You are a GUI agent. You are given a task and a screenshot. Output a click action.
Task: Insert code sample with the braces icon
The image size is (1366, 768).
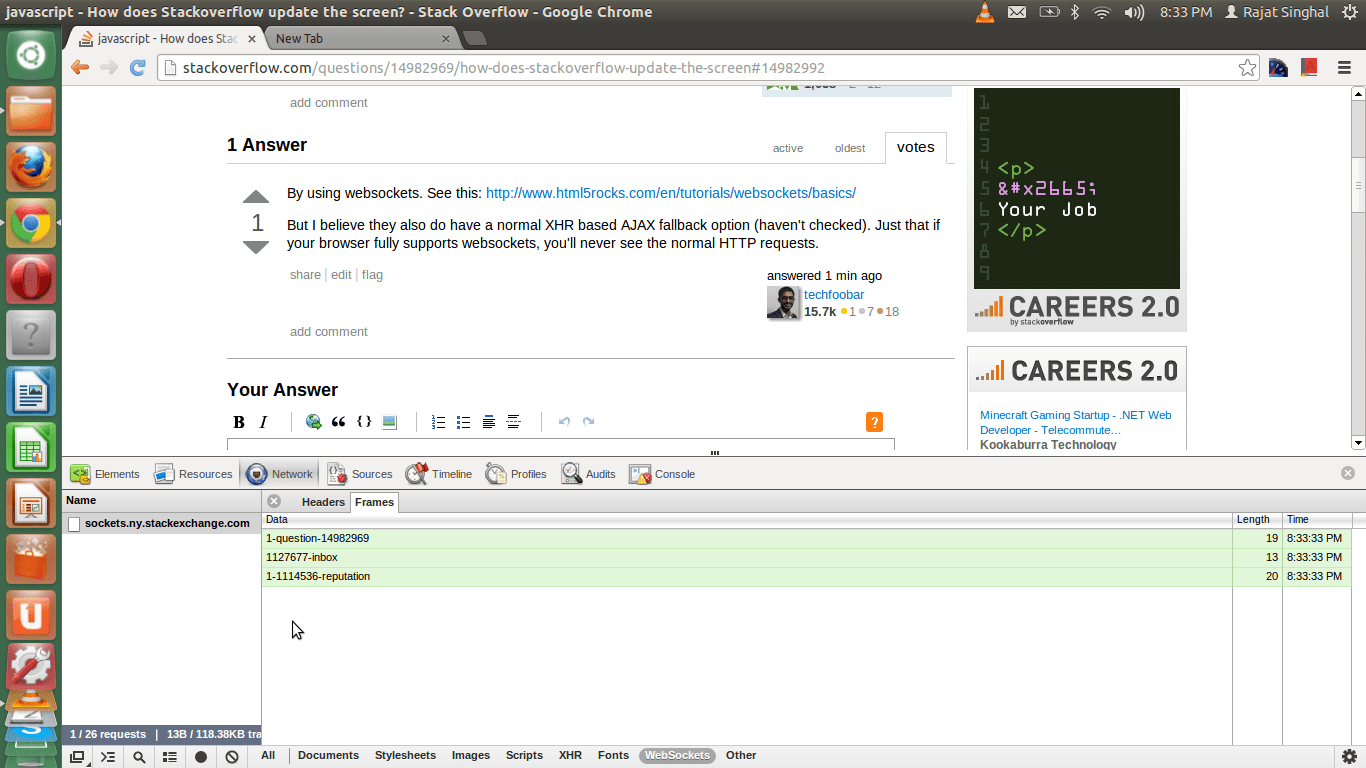(364, 422)
